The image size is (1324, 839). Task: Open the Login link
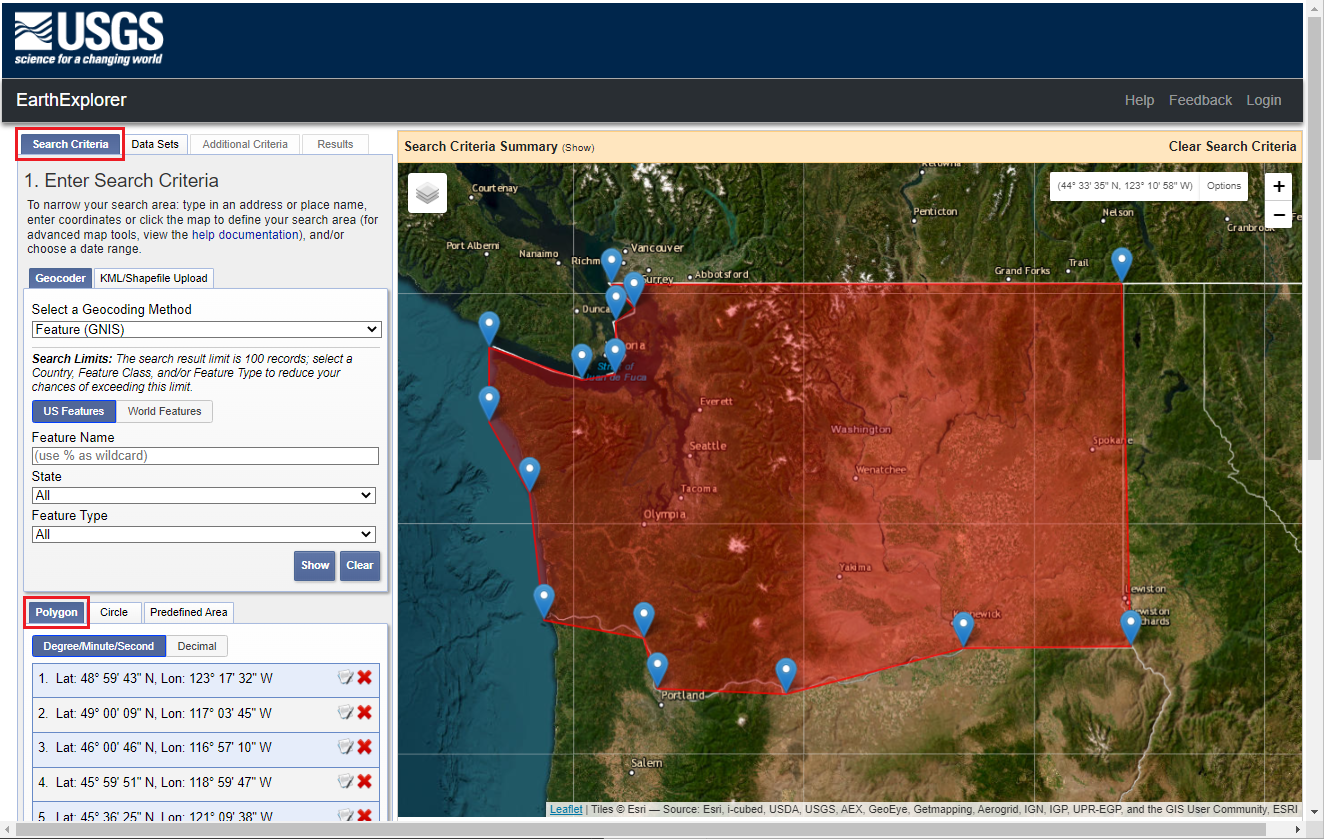[x=1264, y=100]
